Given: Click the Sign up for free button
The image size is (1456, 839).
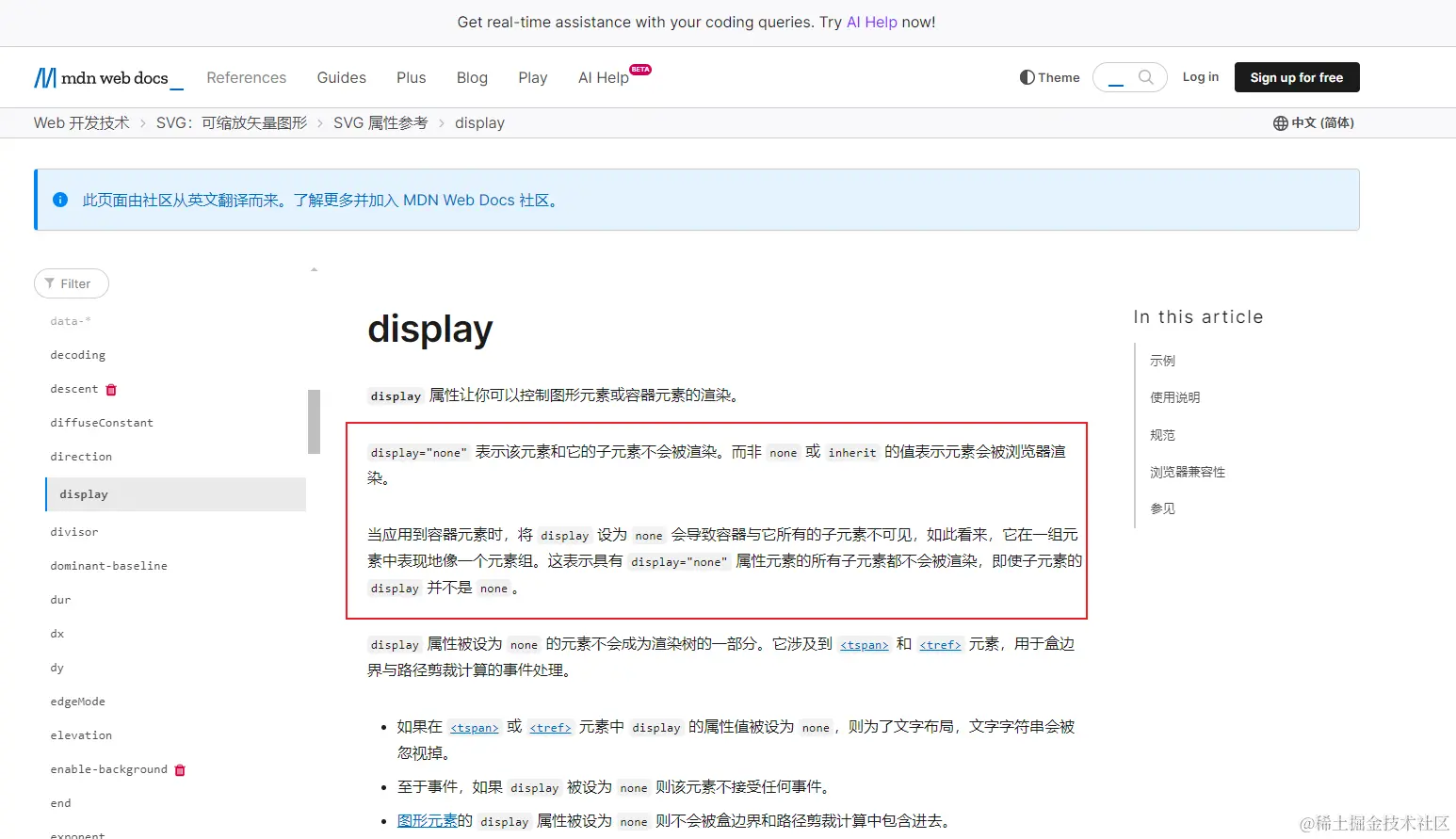Looking at the screenshot, I should click(x=1297, y=77).
